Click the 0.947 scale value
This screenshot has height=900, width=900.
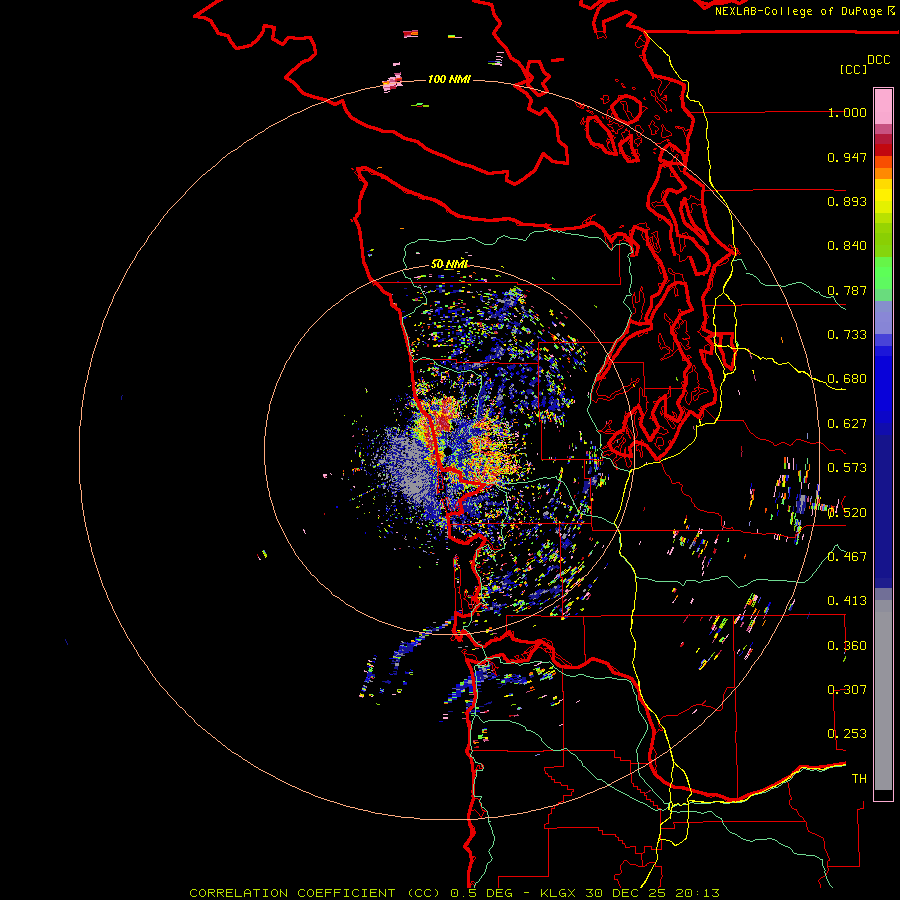(x=847, y=157)
